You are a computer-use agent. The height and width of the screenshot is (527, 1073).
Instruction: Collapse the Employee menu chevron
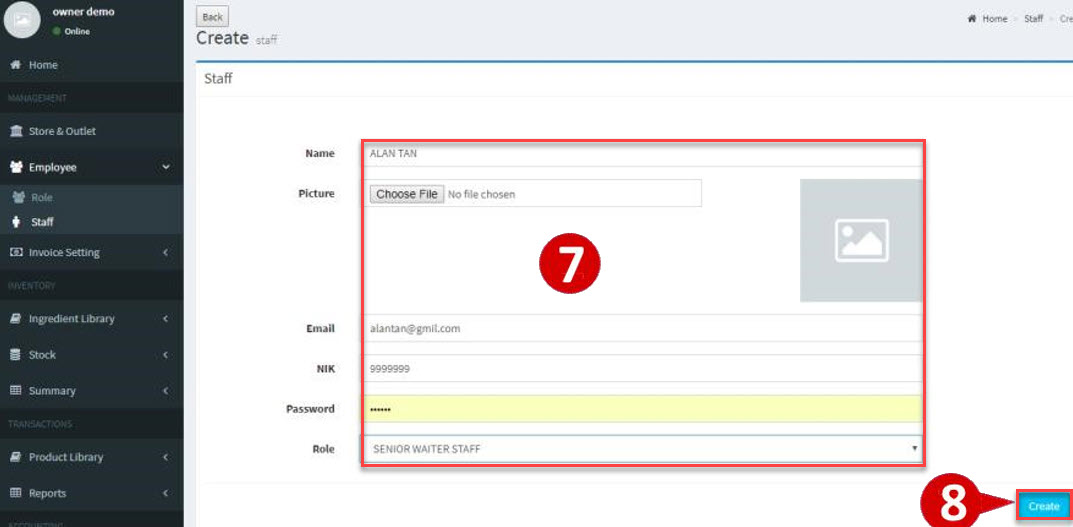(166, 167)
